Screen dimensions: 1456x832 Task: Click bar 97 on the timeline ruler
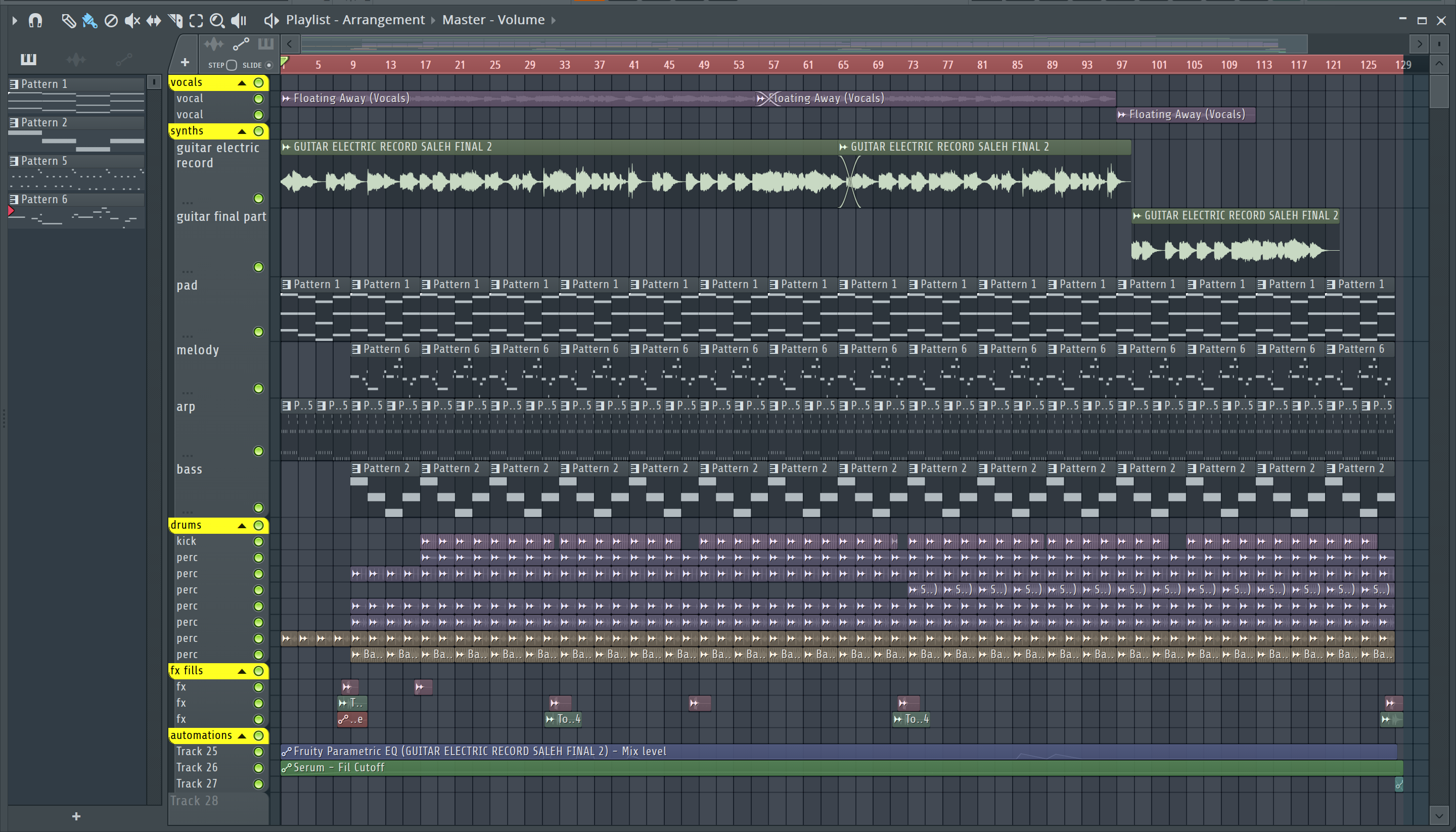click(1122, 65)
